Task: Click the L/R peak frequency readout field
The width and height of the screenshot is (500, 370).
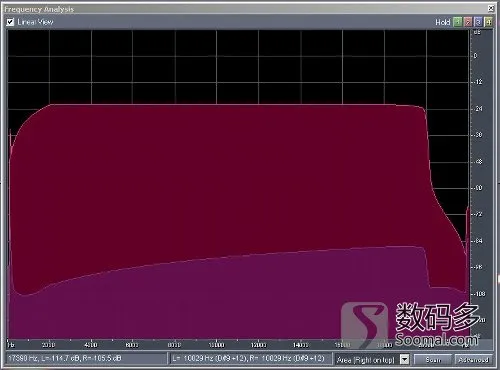Action: 251,359
